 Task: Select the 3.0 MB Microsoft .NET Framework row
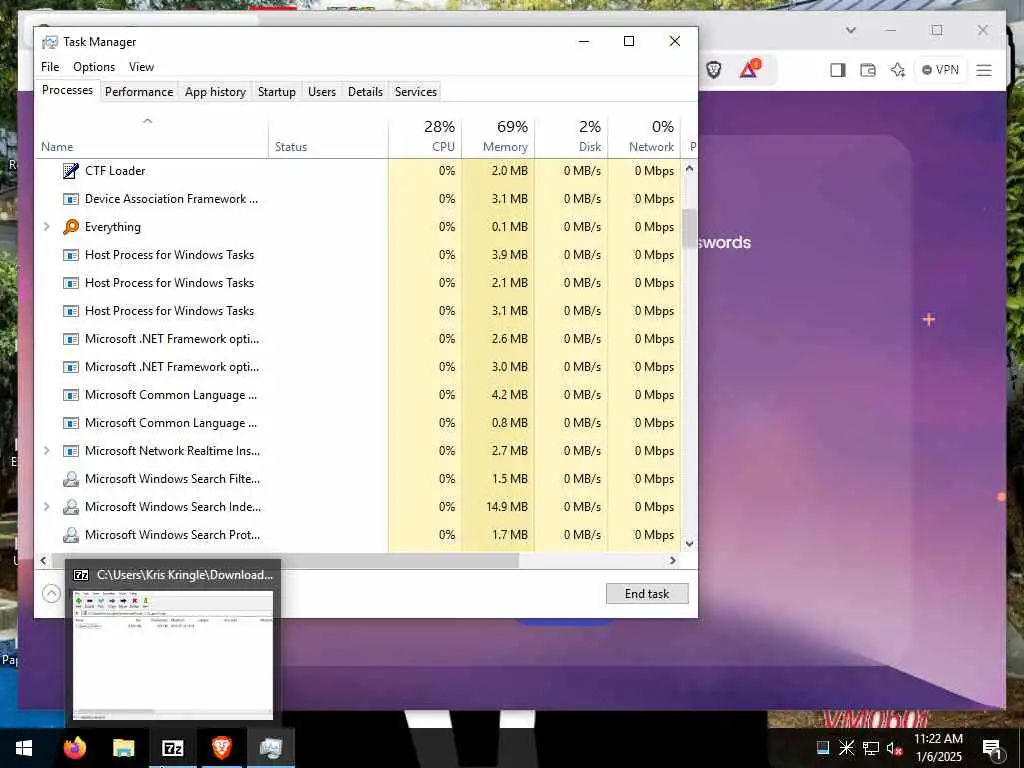pos(358,367)
